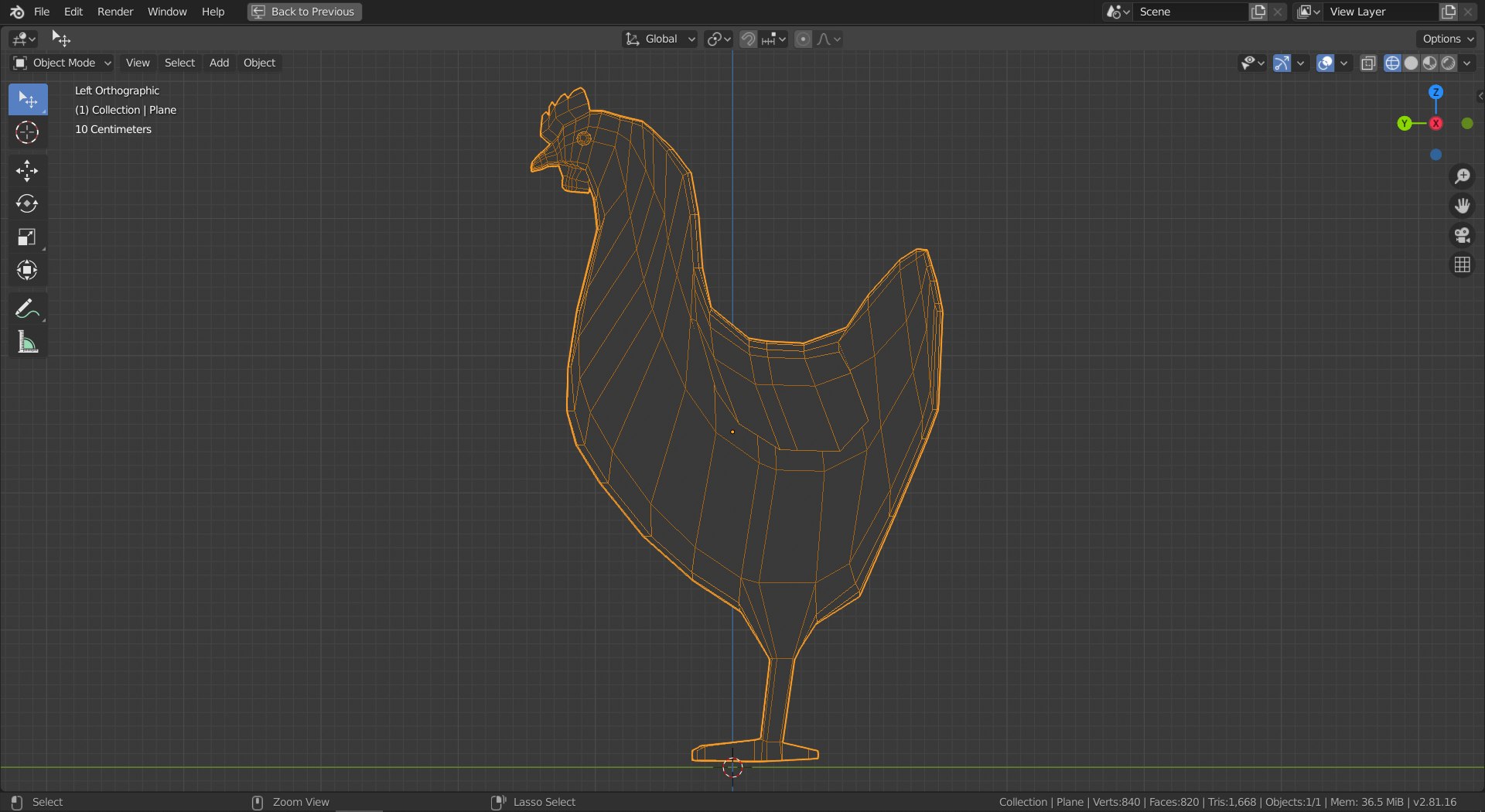Image resolution: width=1485 pixels, height=812 pixels.
Task: Click the pan hand navigation icon
Action: point(1462,206)
